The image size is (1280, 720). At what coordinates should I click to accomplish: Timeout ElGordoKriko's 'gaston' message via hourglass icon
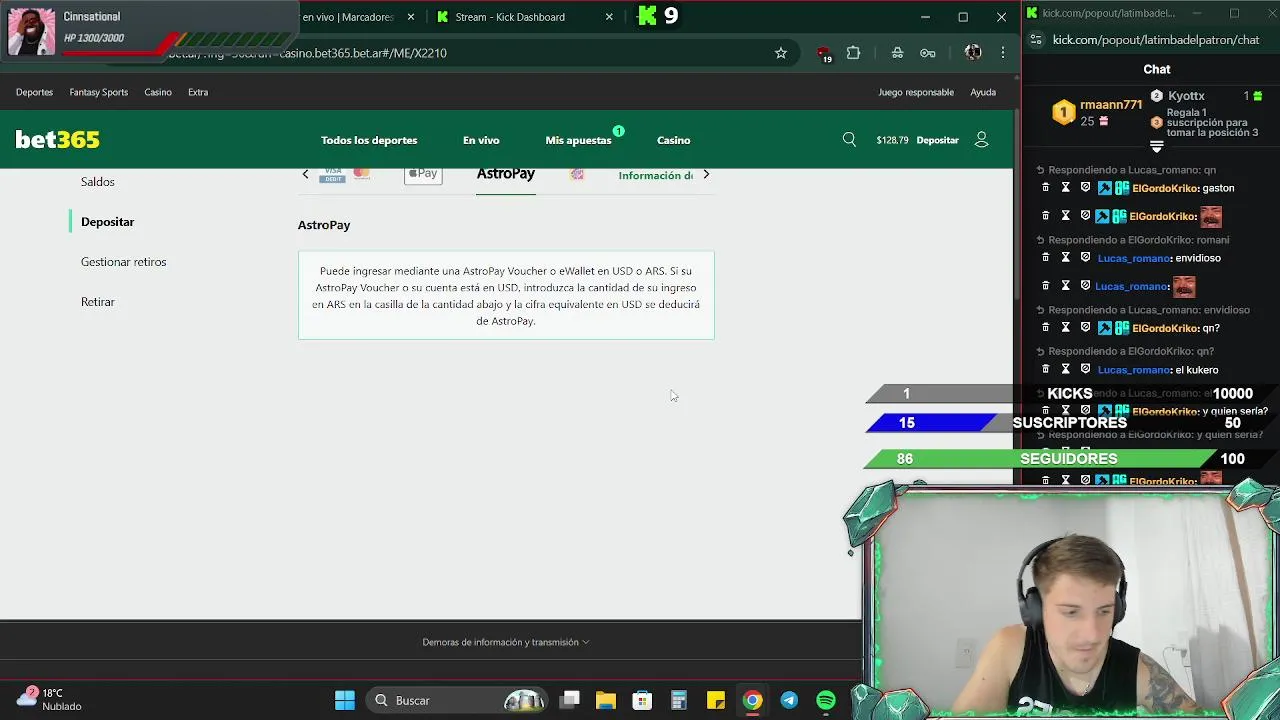point(1065,188)
